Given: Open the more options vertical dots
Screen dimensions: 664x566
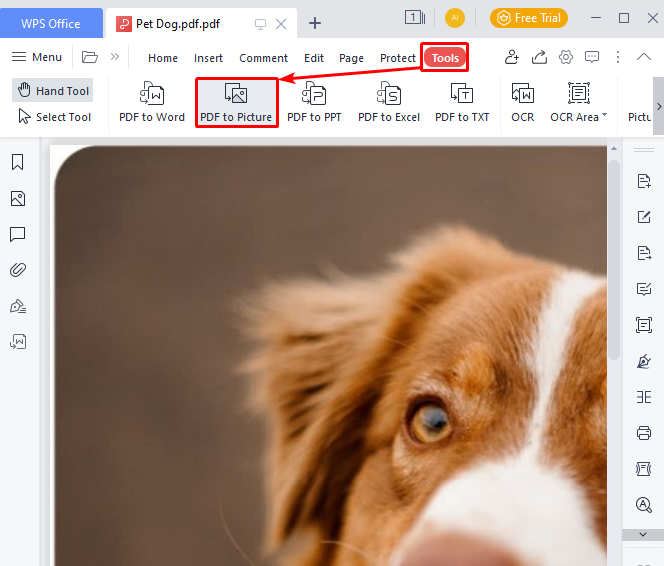Looking at the screenshot, I should [x=618, y=57].
